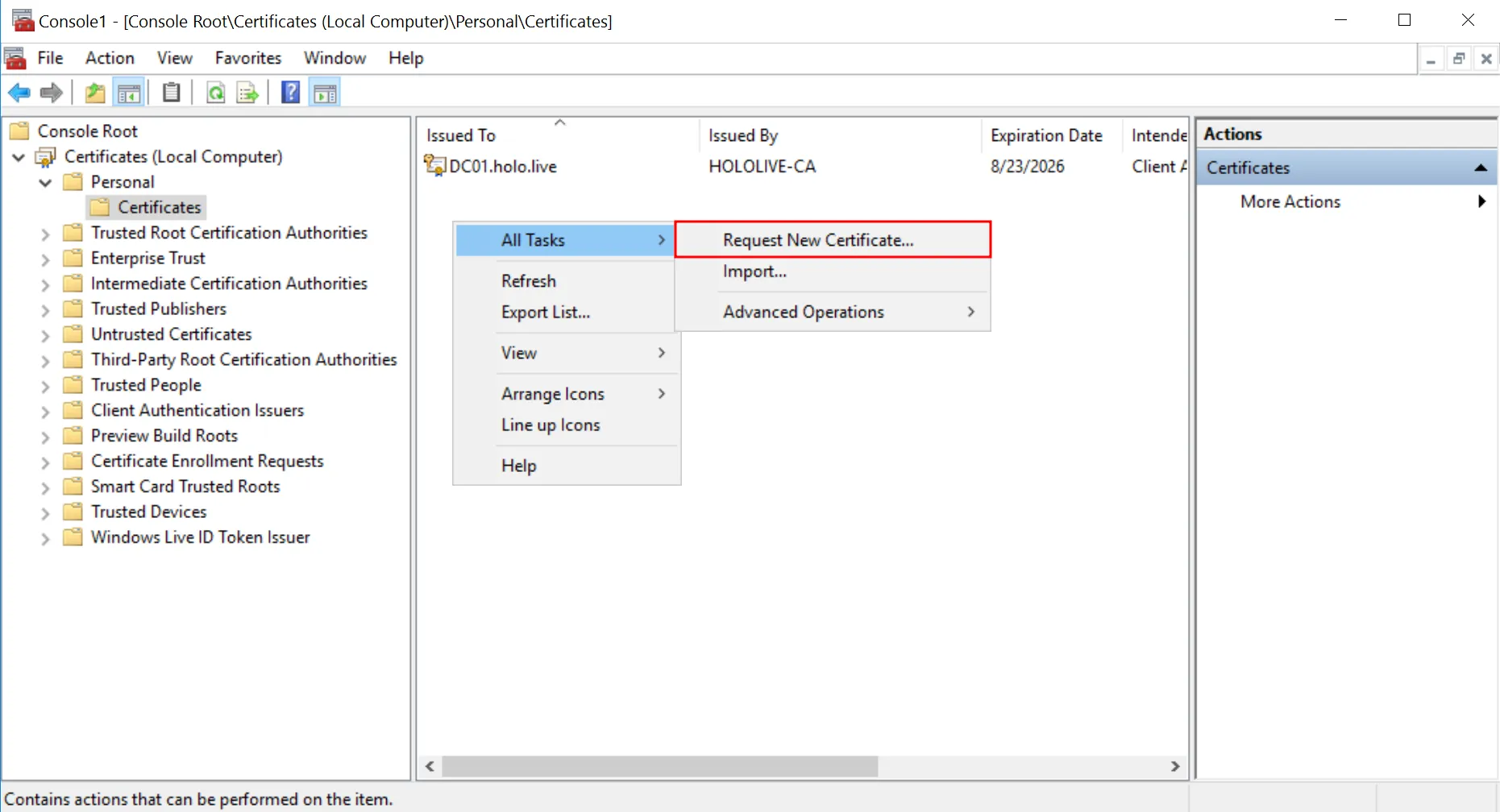Image resolution: width=1500 pixels, height=812 pixels.
Task: Expand the Advanced Operations submenu arrow
Action: click(x=971, y=312)
